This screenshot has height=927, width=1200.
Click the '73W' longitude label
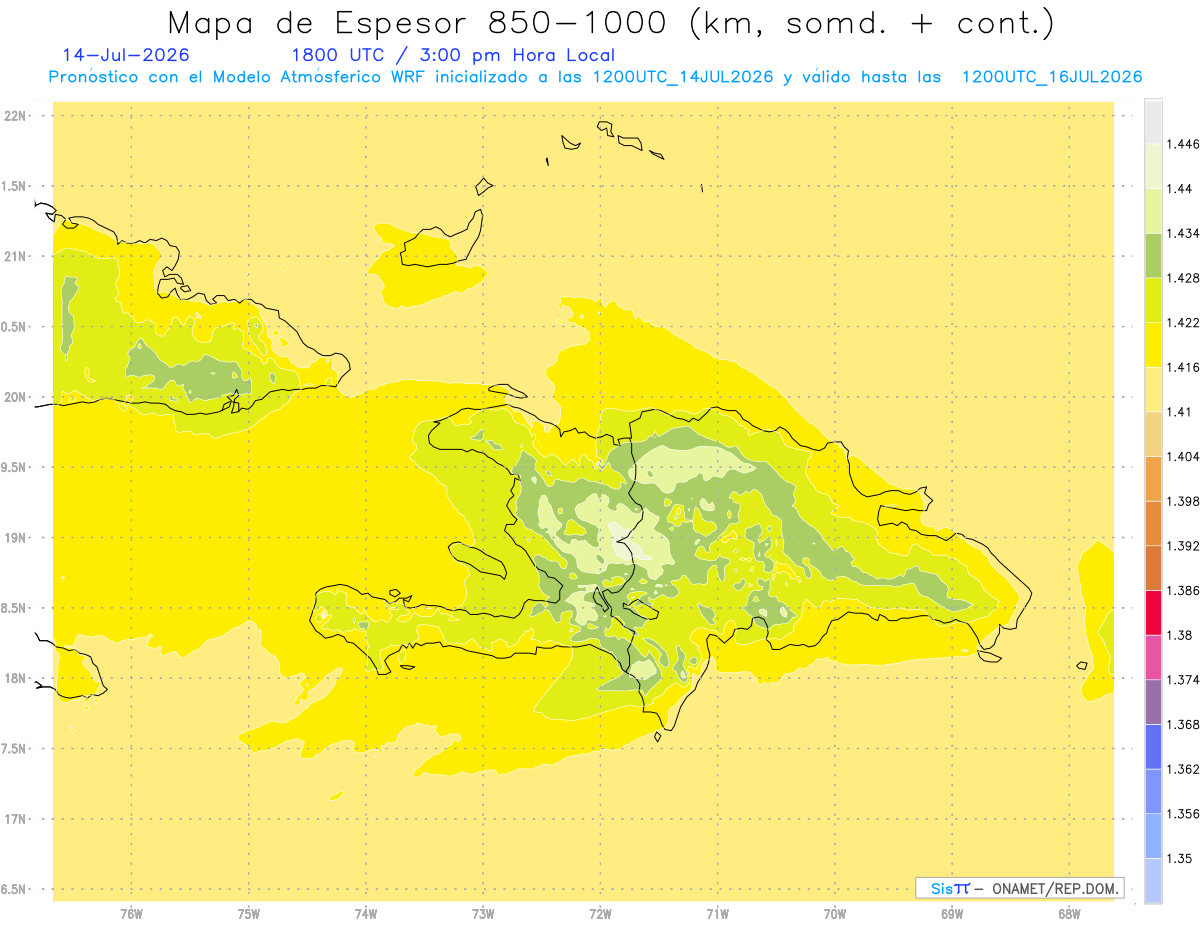pos(483,914)
